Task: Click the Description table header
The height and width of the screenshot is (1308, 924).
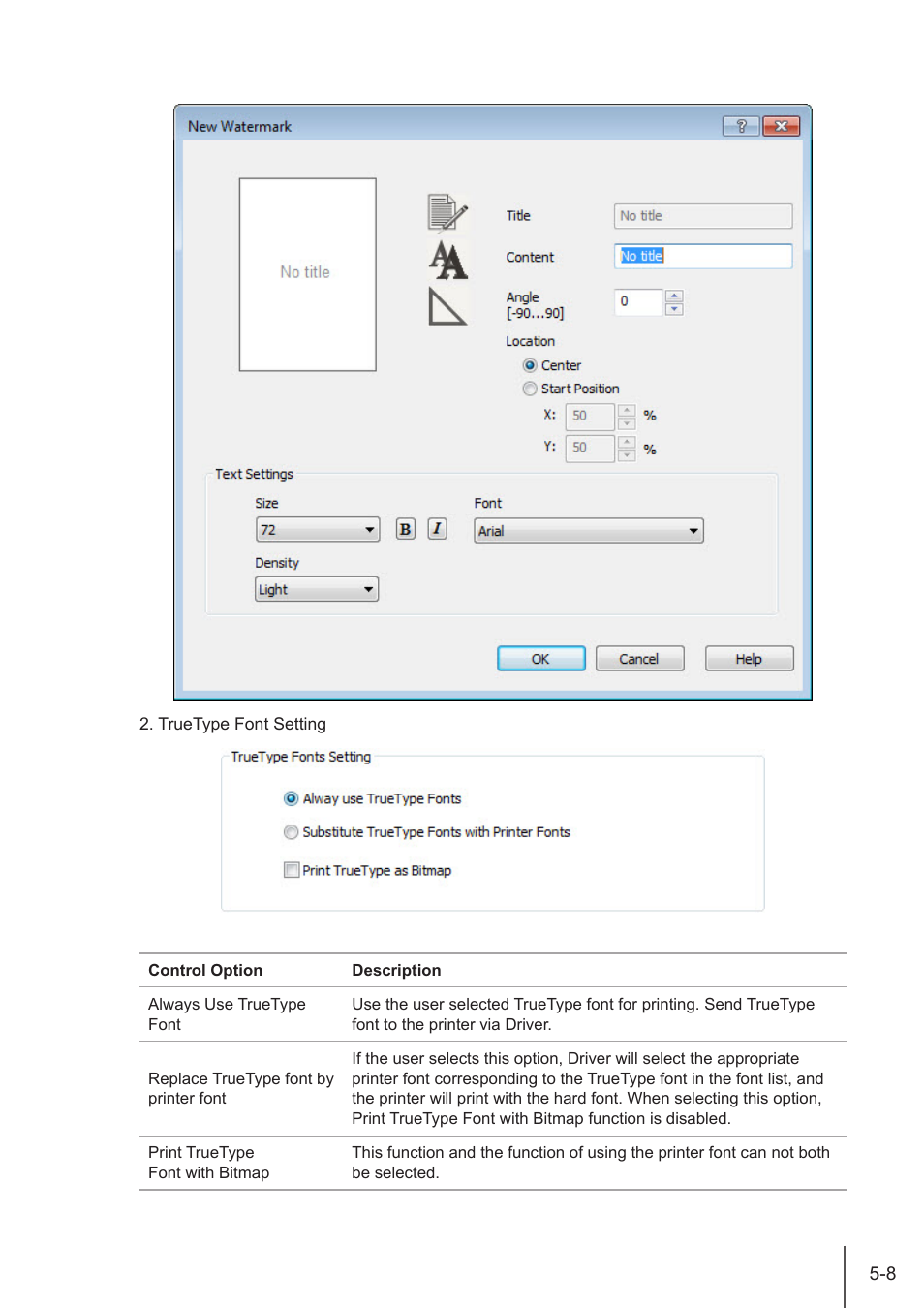Action: point(396,970)
